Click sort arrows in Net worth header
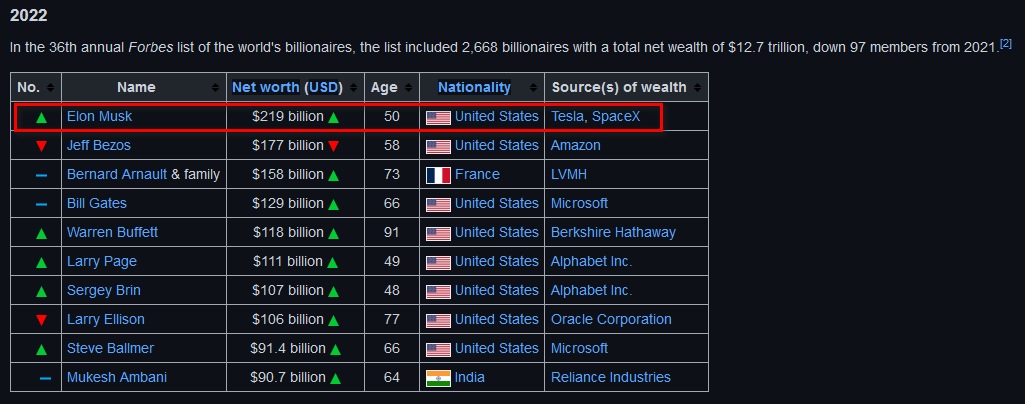The height and width of the screenshot is (404, 1025). [354, 88]
